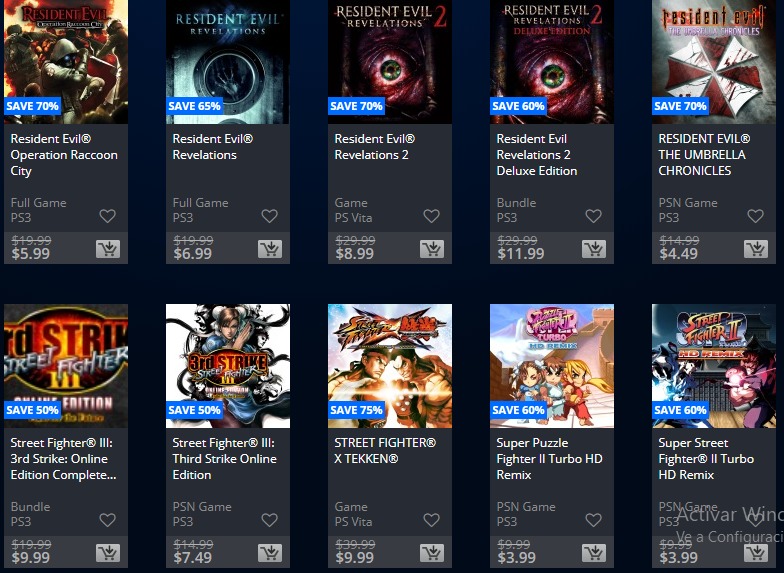784x573 pixels.
Task: Wishlist Resident Evil Operation Raccoon City heart
Action: point(108,216)
